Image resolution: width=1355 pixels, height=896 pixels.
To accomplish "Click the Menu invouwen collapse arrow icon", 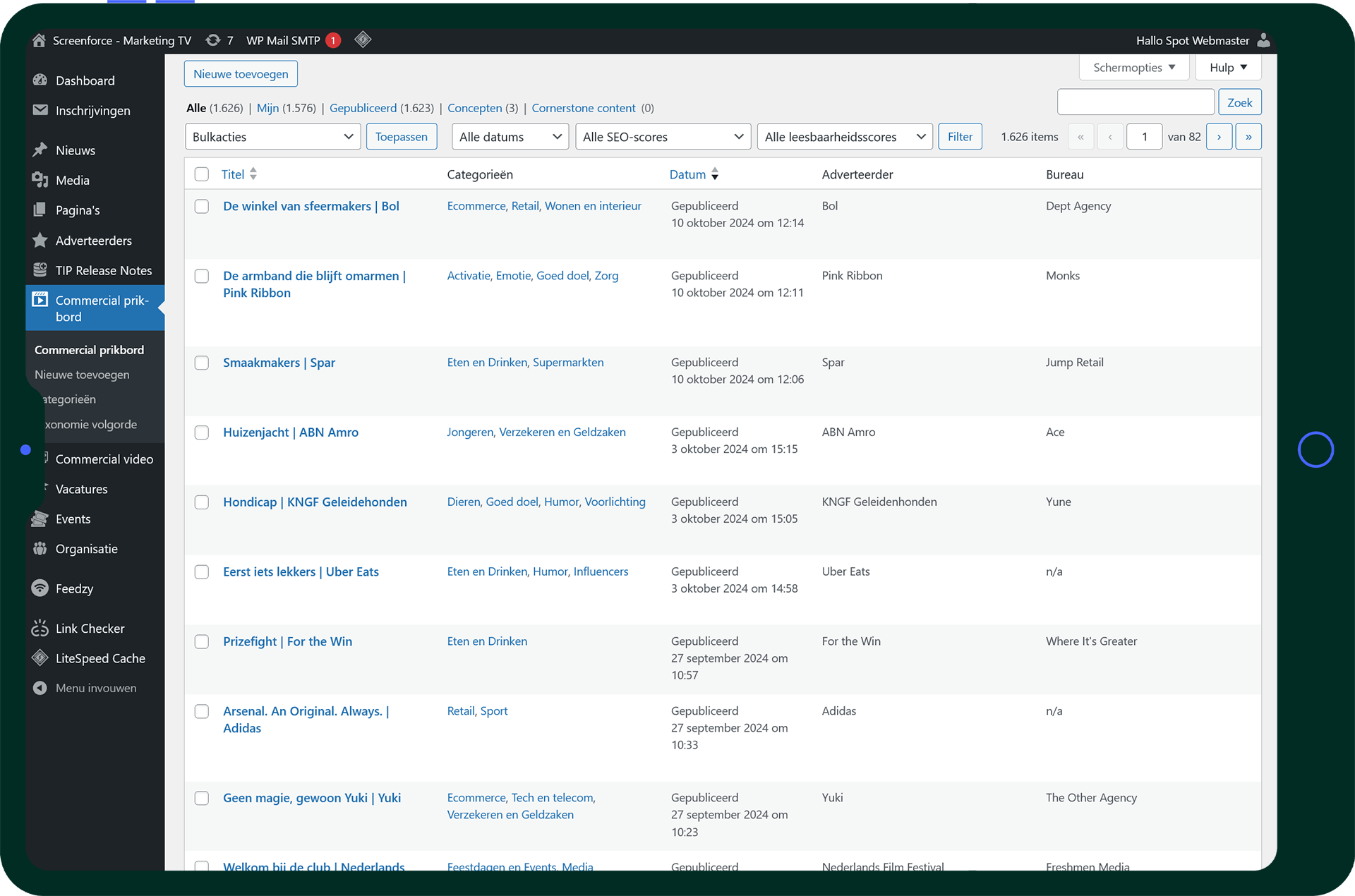I will click(x=40, y=688).
